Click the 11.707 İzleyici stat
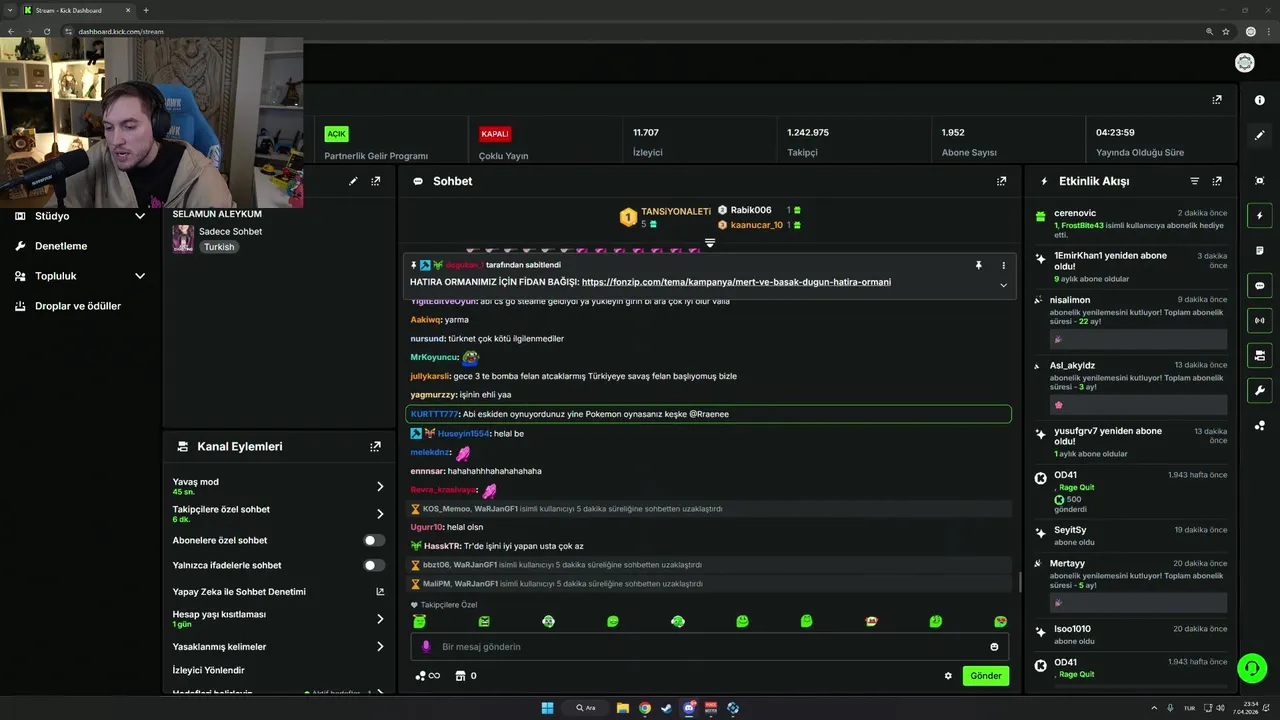1280x720 pixels. (647, 142)
